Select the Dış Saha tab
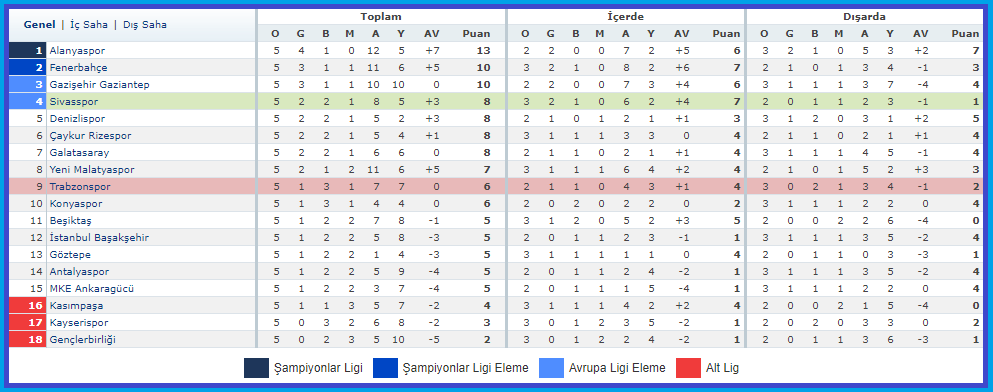The height and width of the screenshot is (392, 993). [144, 25]
